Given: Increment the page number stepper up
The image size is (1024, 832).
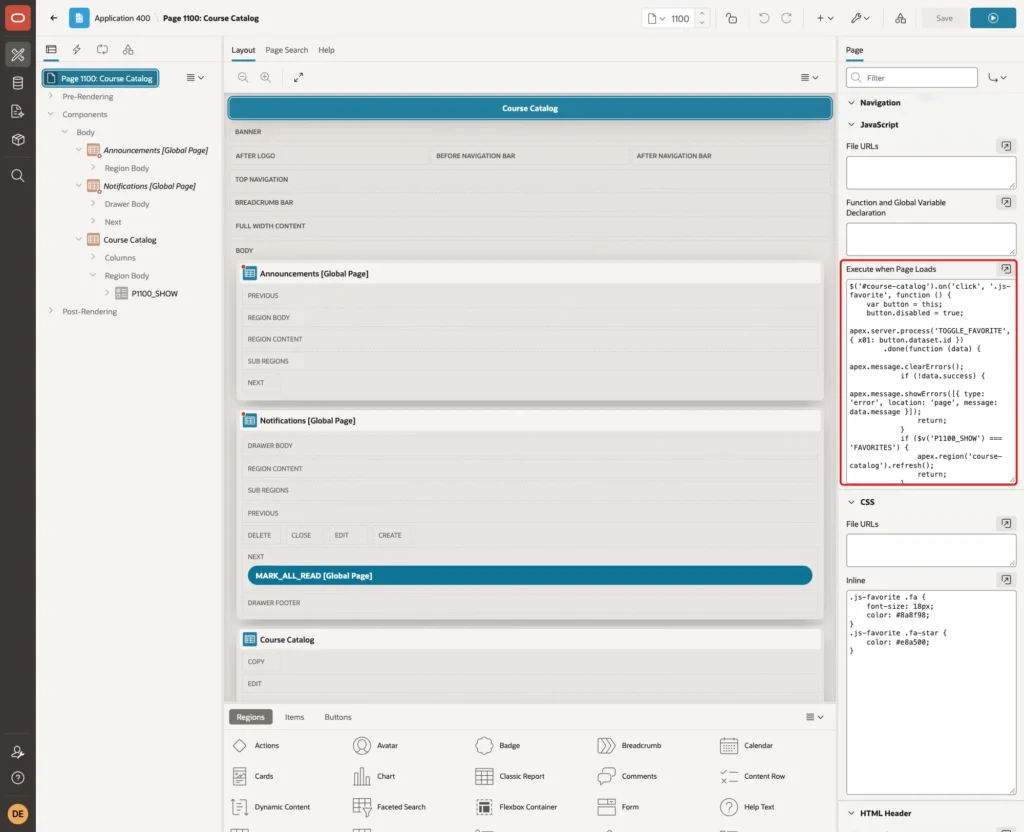Looking at the screenshot, I should pyautogui.click(x=702, y=13).
